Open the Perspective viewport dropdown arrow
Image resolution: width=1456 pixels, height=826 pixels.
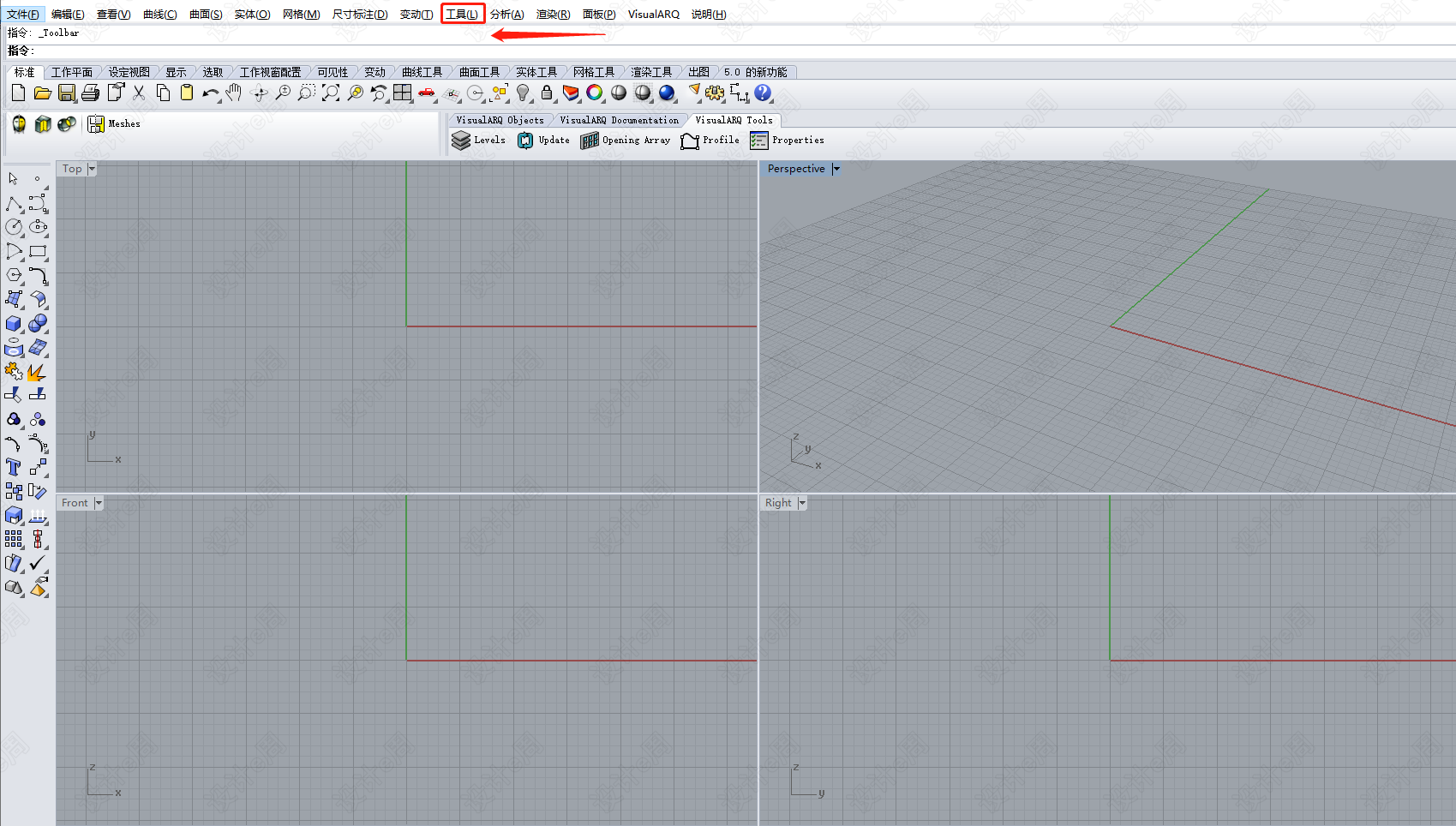pyautogui.click(x=836, y=169)
